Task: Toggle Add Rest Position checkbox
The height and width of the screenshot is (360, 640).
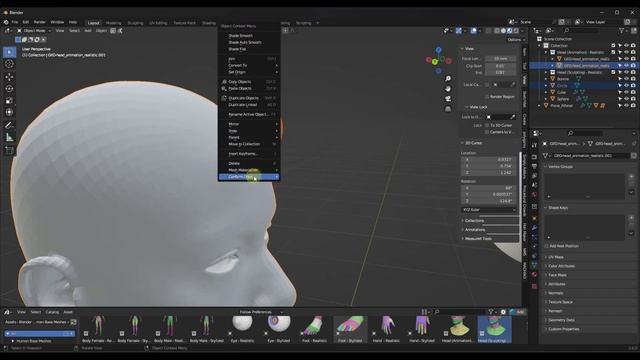Action: click(x=547, y=246)
